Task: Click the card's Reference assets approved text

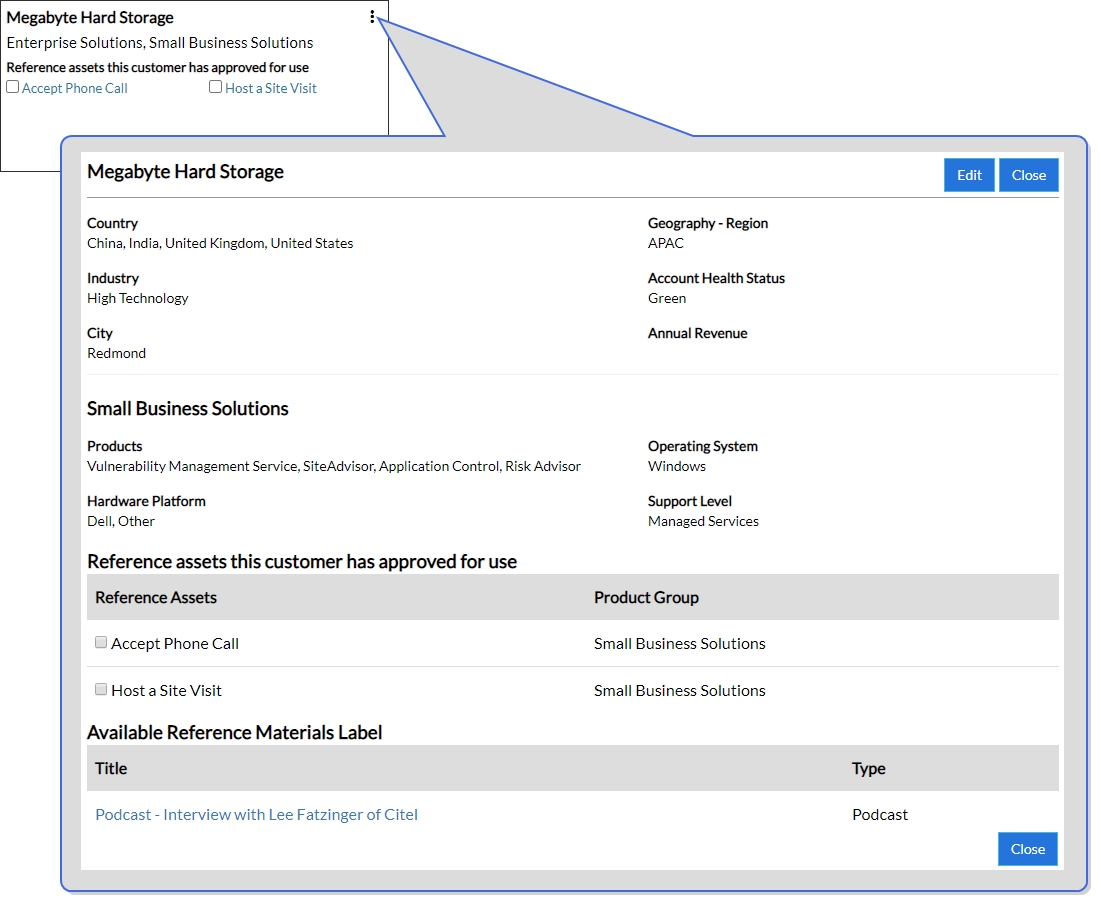Action: 158,67
